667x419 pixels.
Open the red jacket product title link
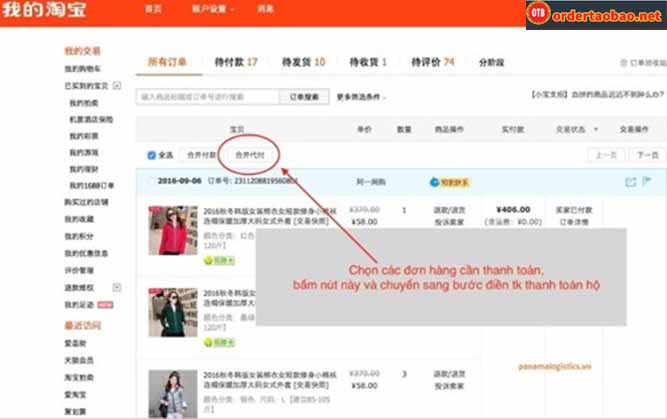(x=270, y=216)
